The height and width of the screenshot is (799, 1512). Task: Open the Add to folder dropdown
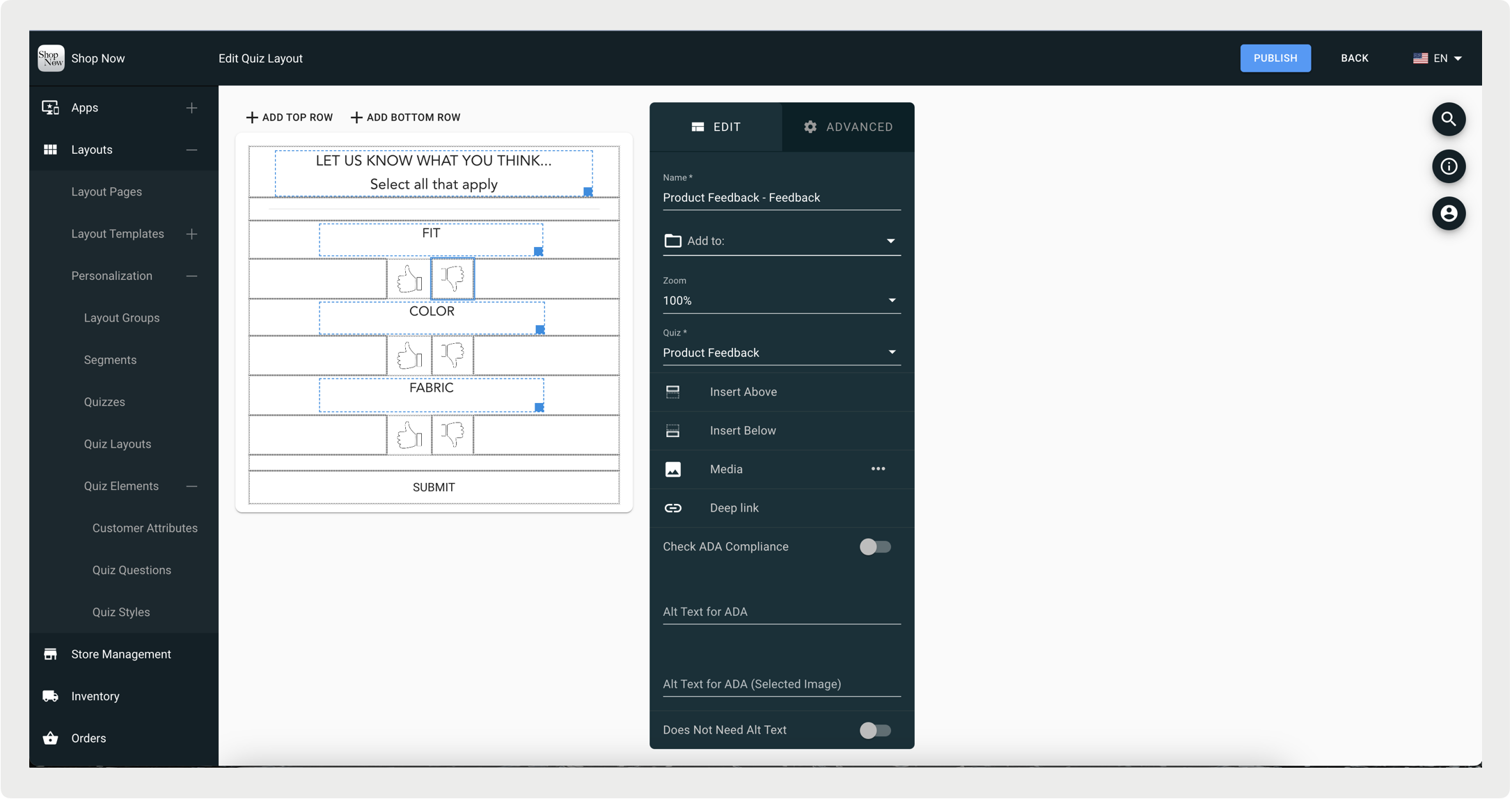pyautogui.click(x=782, y=241)
